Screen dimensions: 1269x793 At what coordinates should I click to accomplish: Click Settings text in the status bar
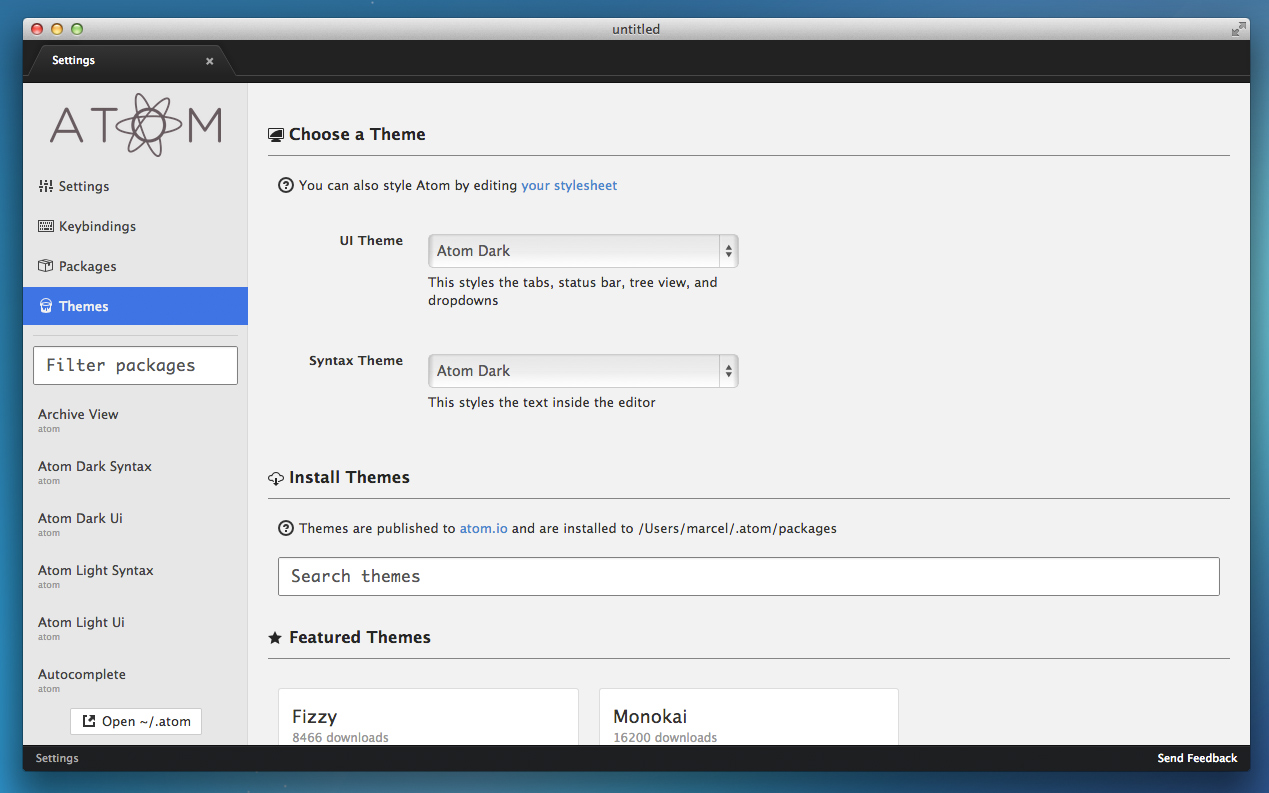57,758
